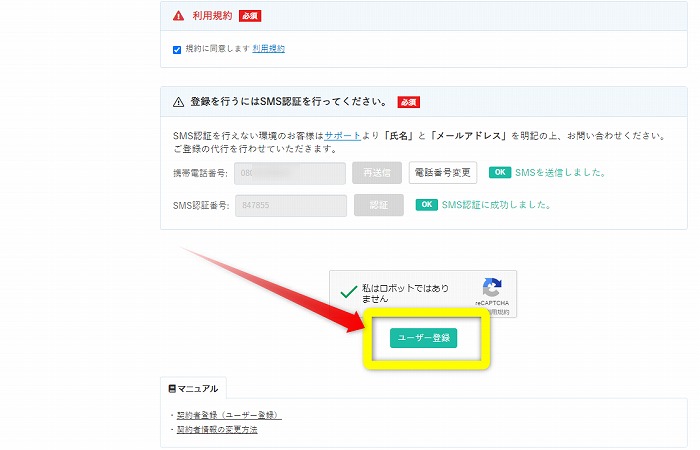Click the grey 再送信 button

[377, 172]
